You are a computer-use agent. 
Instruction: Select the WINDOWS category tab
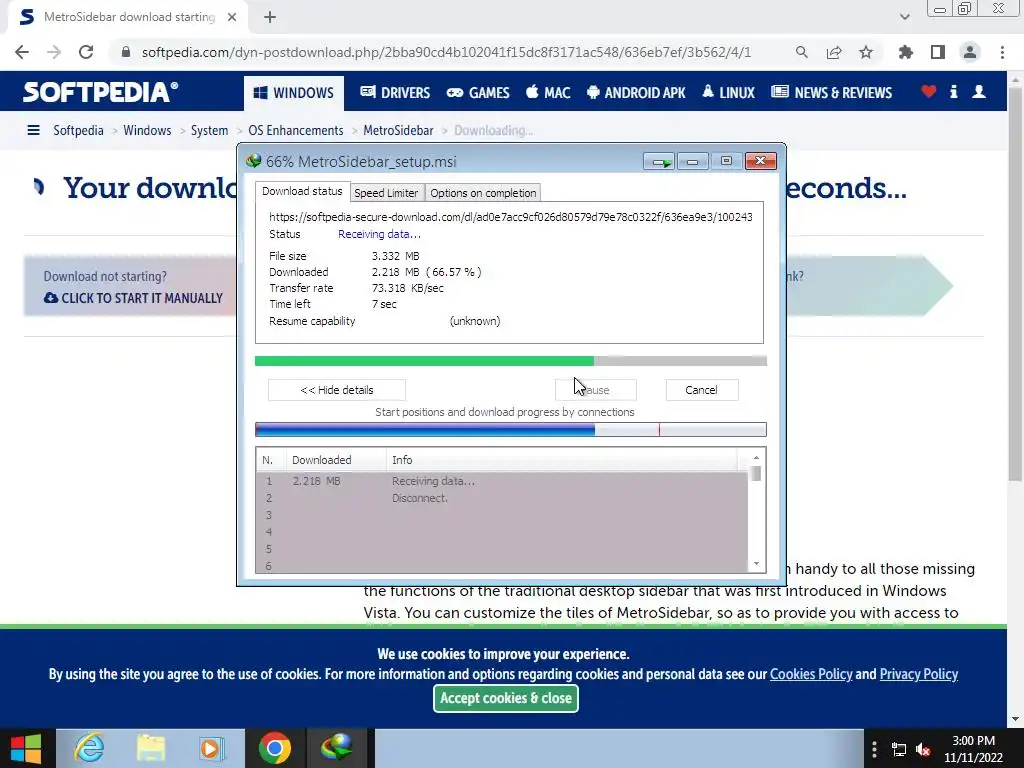click(x=294, y=93)
